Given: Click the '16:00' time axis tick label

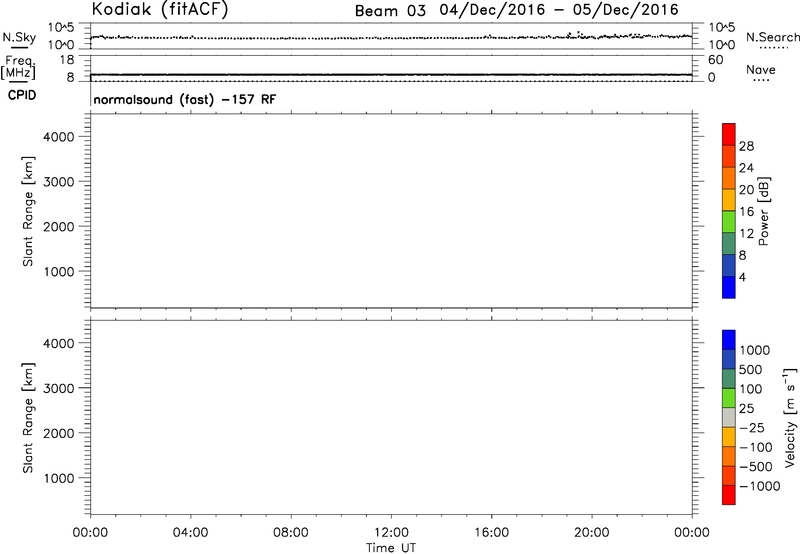Looking at the screenshot, I should [491, 533].
